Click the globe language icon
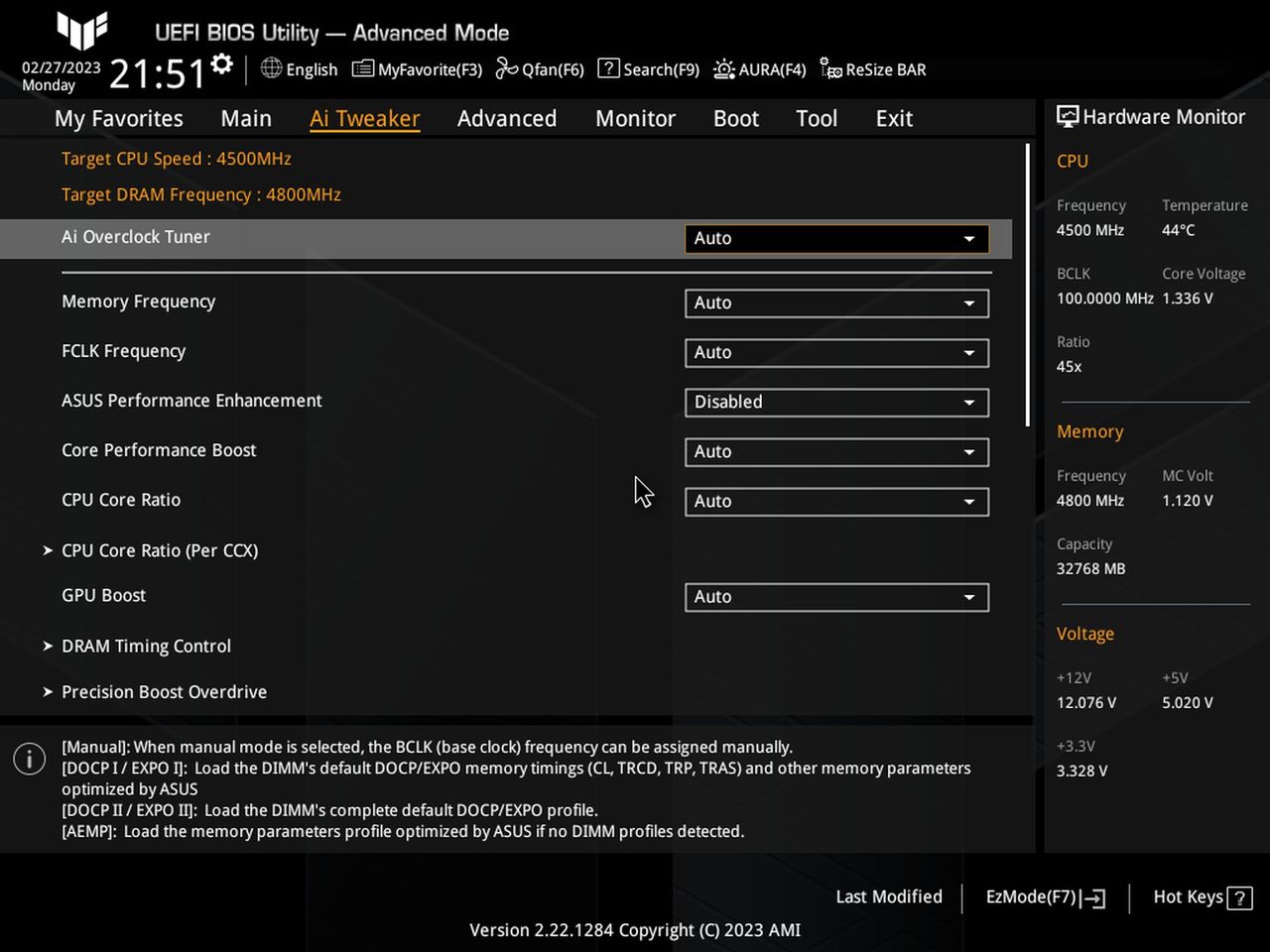Viewport: 1270px width, 952px height. coord(271,67)
